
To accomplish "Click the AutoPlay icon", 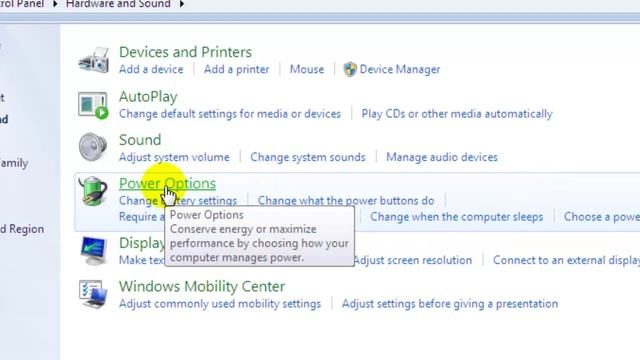I will [x=93, y=105].
